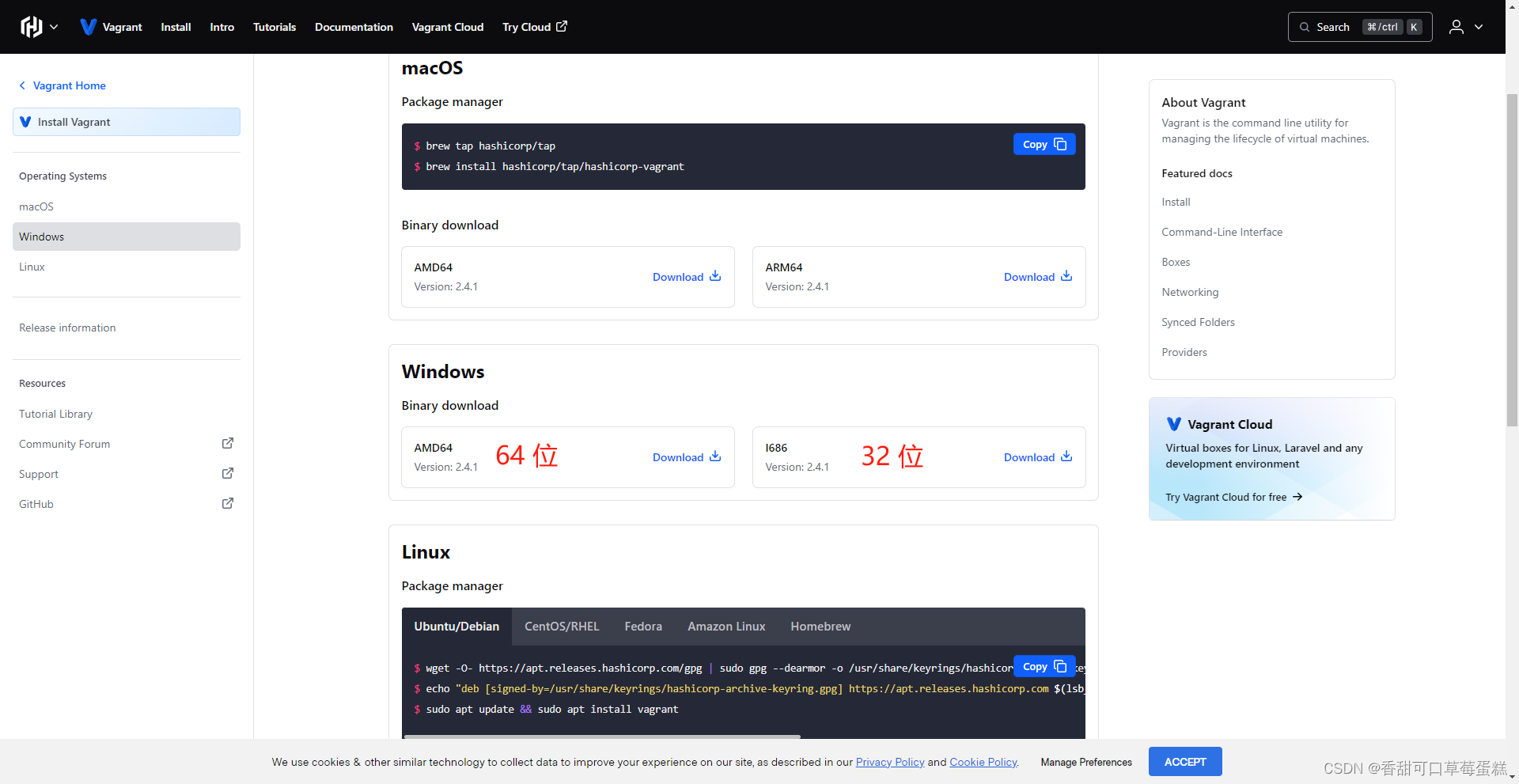Click the Try Cloud external-link icon
The width and height of the screenshot is (1519, 784).
click(562, 26)
